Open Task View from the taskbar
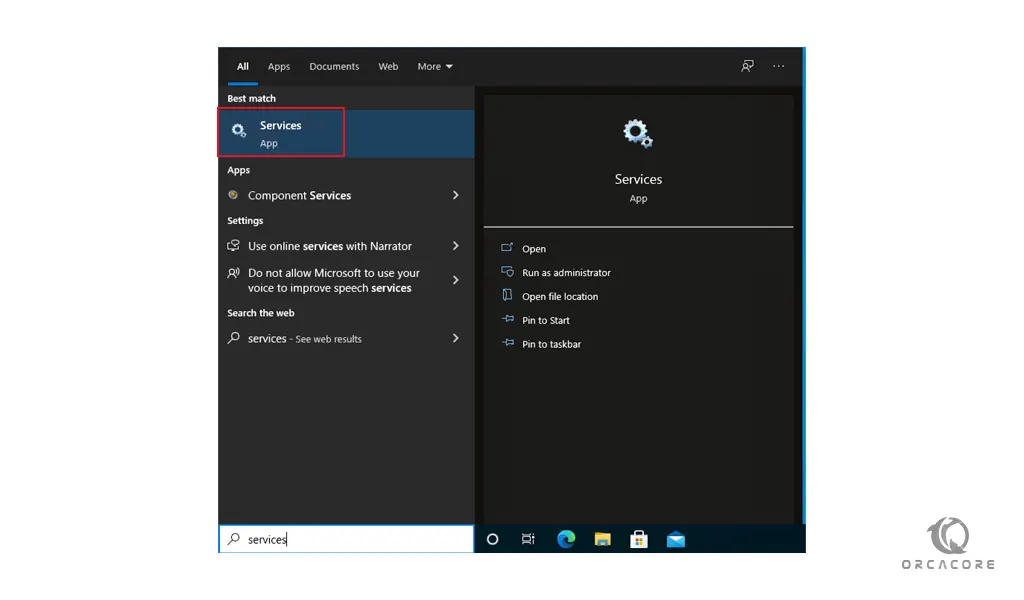1024x600 pixels. (528, 539)
